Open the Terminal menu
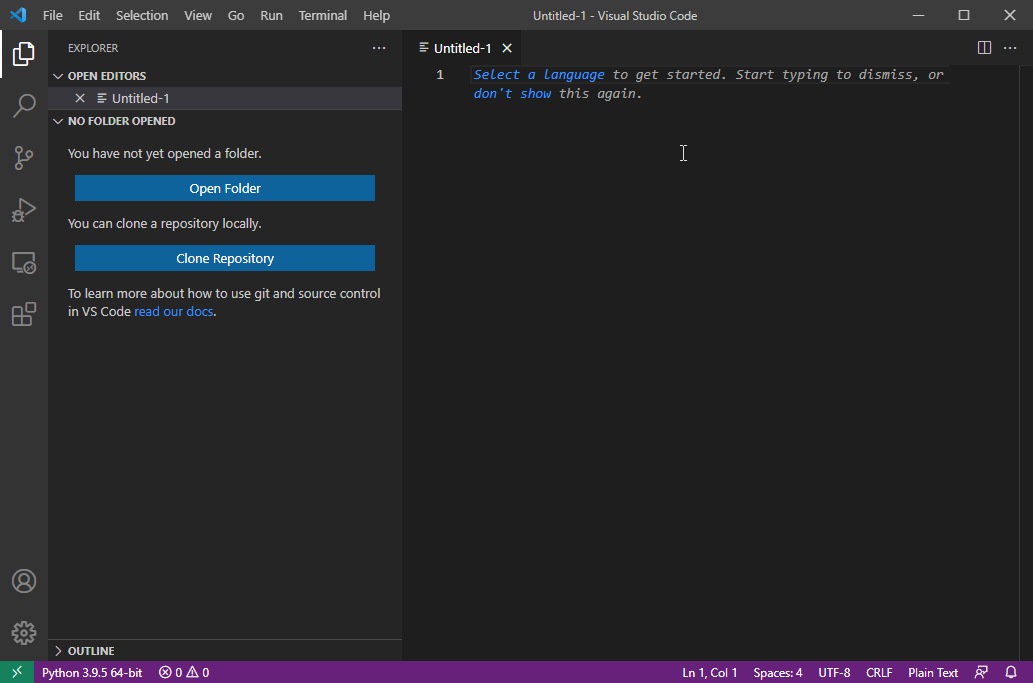The width and height of the screenshot is (1033, 683). (323, 16)
